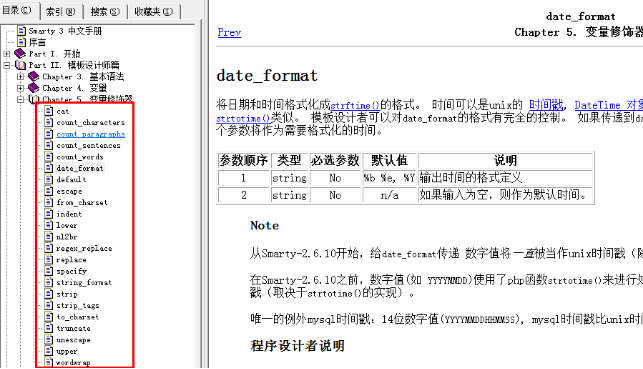The image size is (643, 369).
Task: Follow the strtotime() link
Action: [243, 118]
